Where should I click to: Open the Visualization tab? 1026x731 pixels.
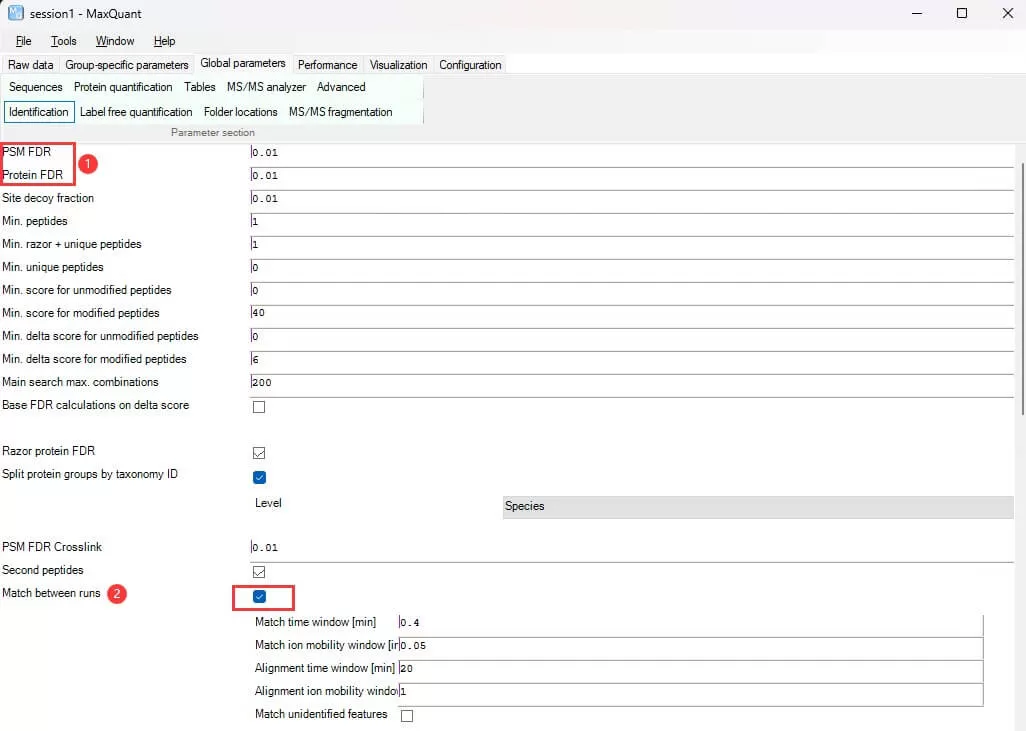(x=398, y=64)
